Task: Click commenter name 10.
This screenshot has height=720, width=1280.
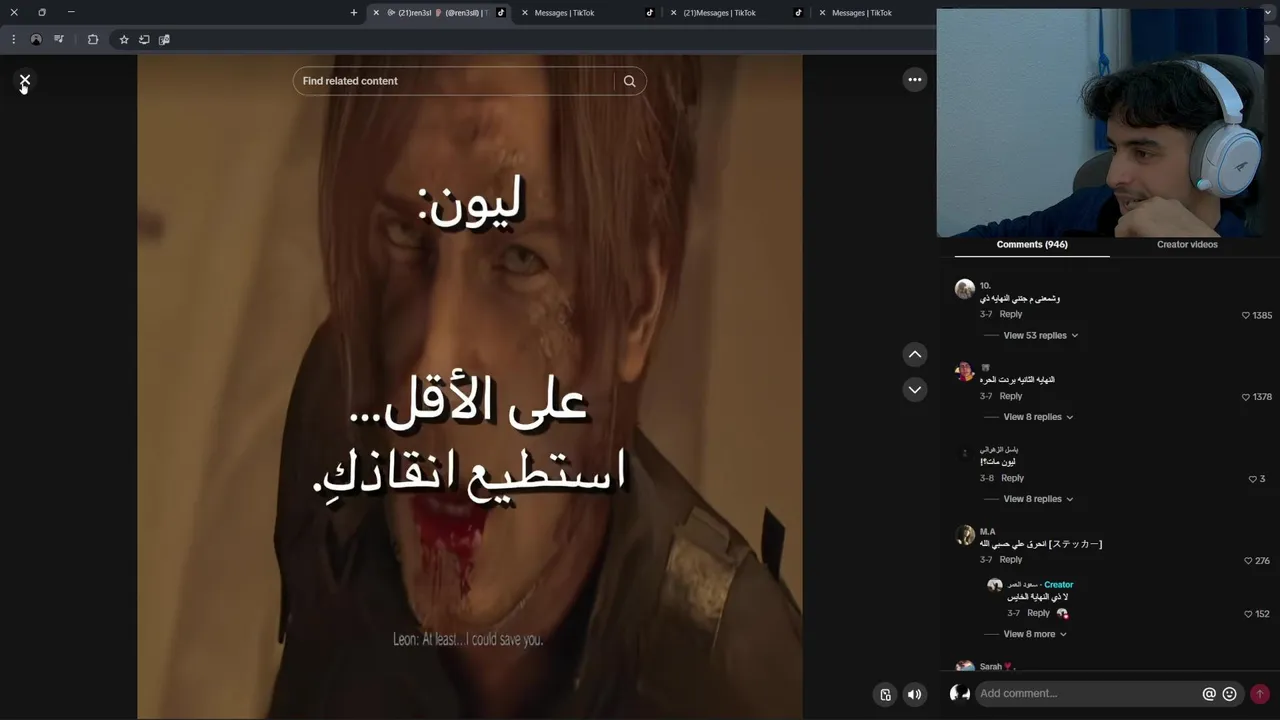Action: (985, 286)
